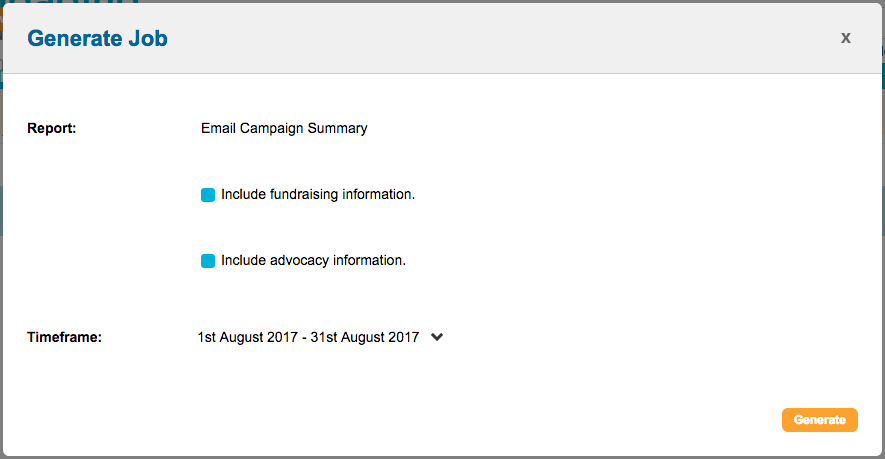Click the Timeframe: field label
Screen dimensions: 885x459
pyautogui.click(x=65, y=337)
